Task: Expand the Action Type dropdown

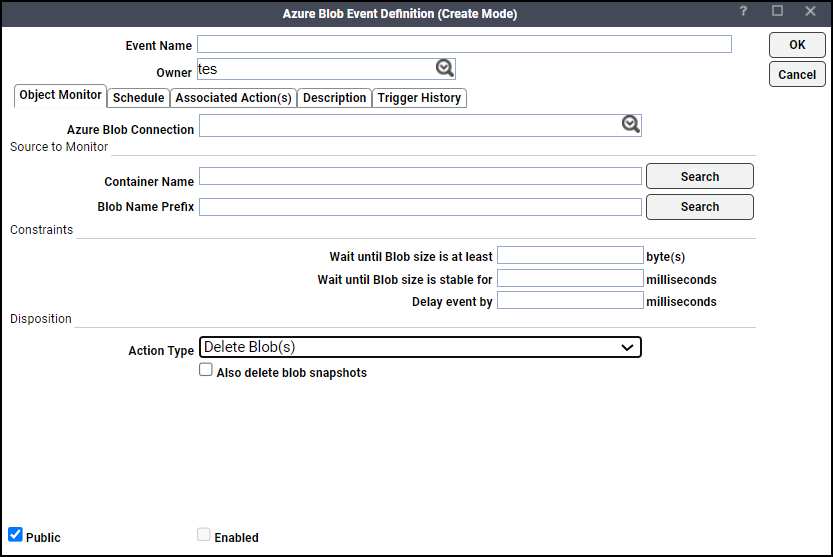Action: [420, 347]
